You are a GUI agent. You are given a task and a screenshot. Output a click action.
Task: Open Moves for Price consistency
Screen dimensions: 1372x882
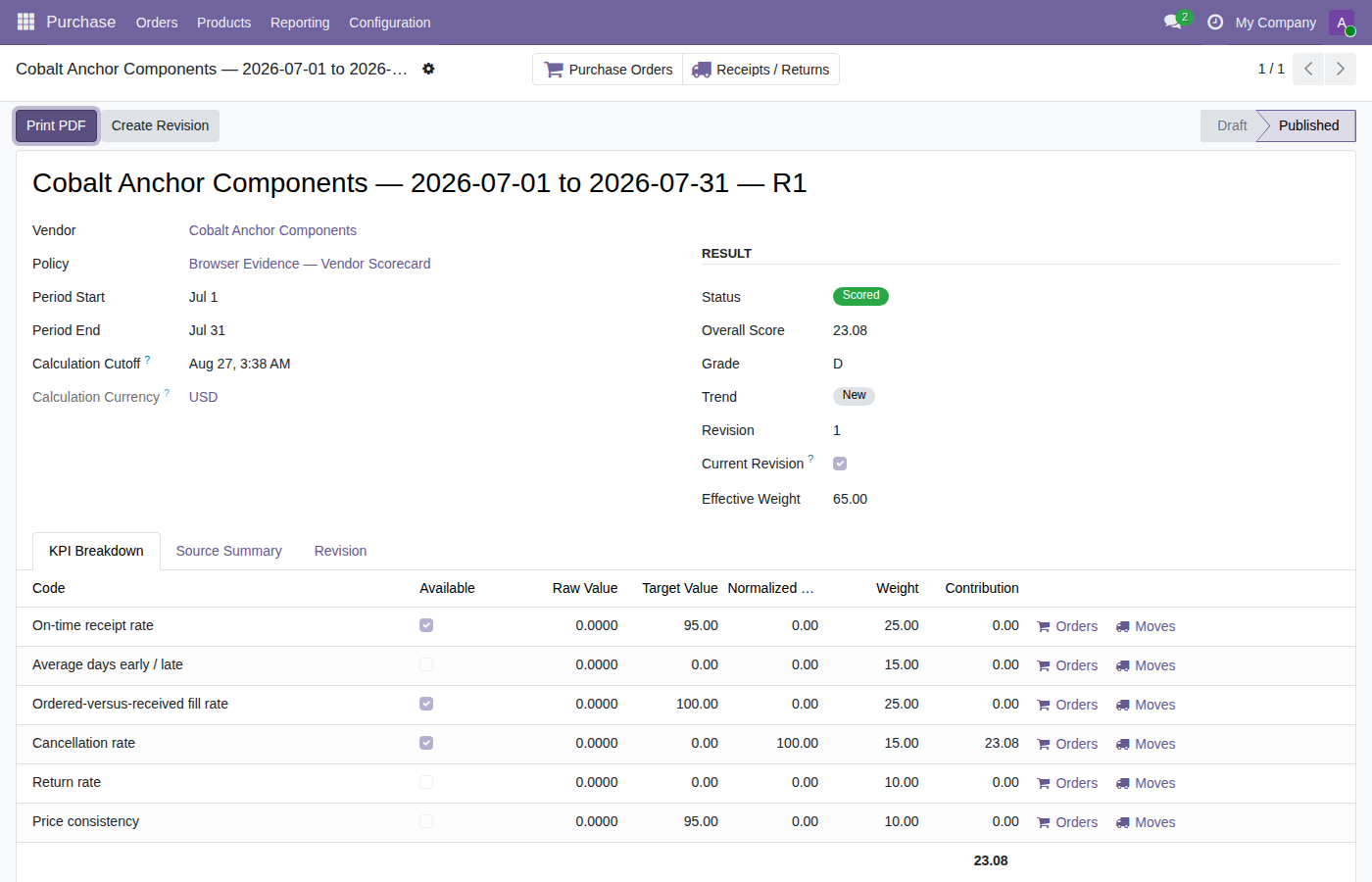coord(1146,822)
